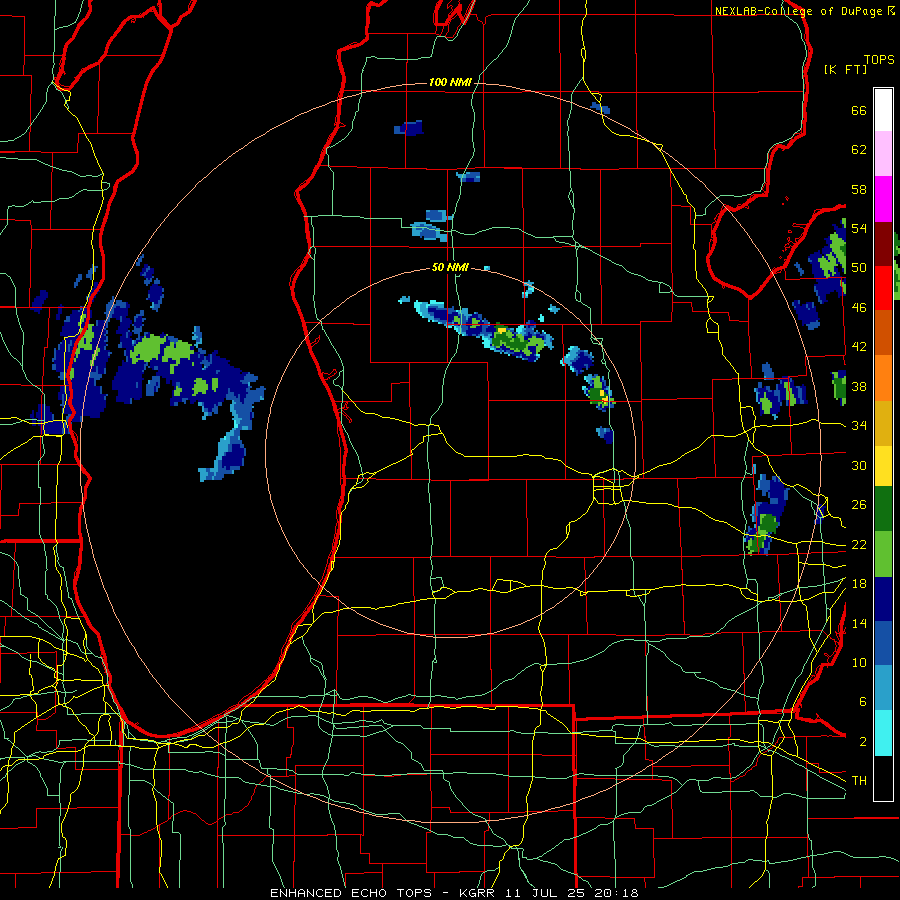Image resolution: width=900 pixels, height=900 pixels.
Task: Click the light pink legend swatch
Action: [883, 154]
